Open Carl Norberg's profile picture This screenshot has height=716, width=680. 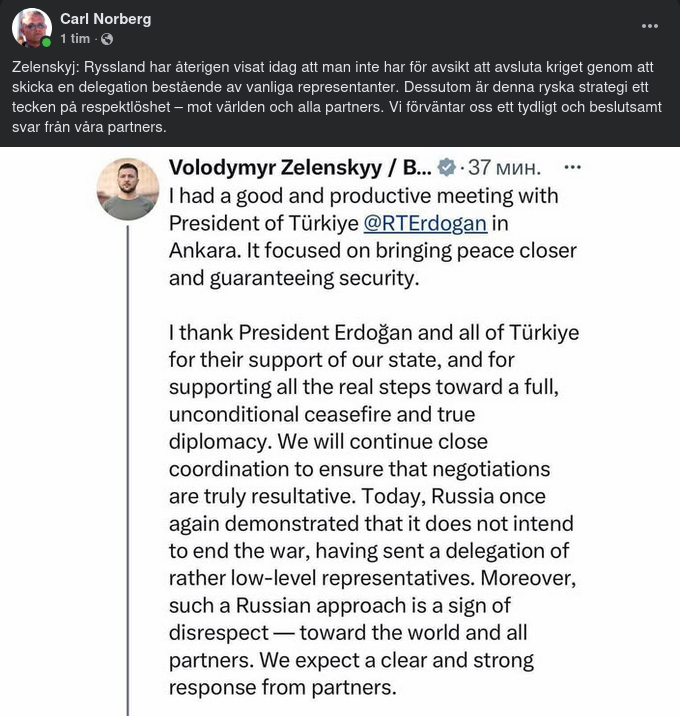tap(31, 28)
